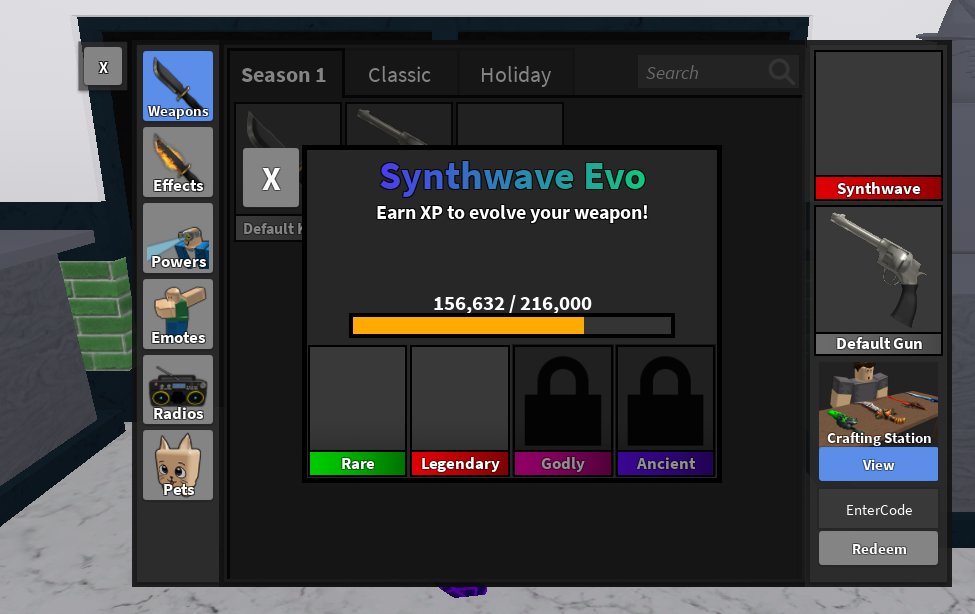Click the EnterCode input field
Image resolution: width=975 pixels, height=614 pixels.
pyautogui.click(x=878, y=509)
